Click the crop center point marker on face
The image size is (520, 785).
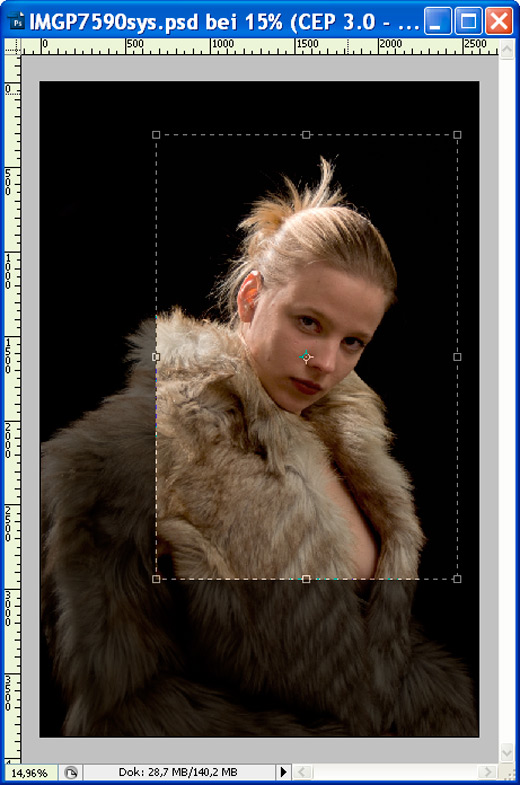point(306,357)
